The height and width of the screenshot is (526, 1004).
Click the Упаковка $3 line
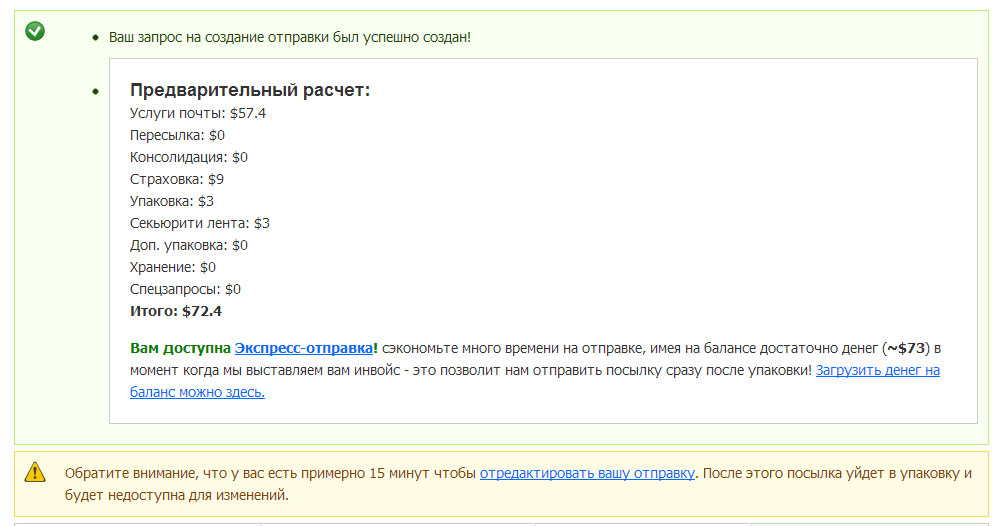click(172, 201)
